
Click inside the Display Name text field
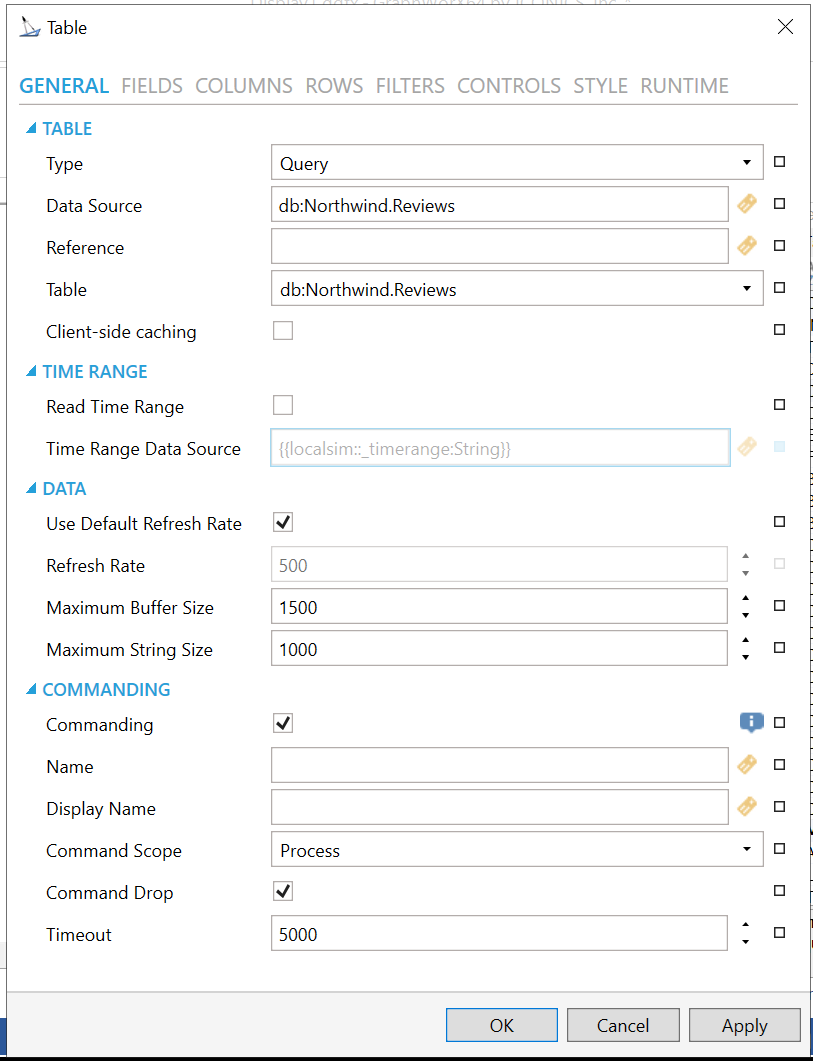click(499, 808)
